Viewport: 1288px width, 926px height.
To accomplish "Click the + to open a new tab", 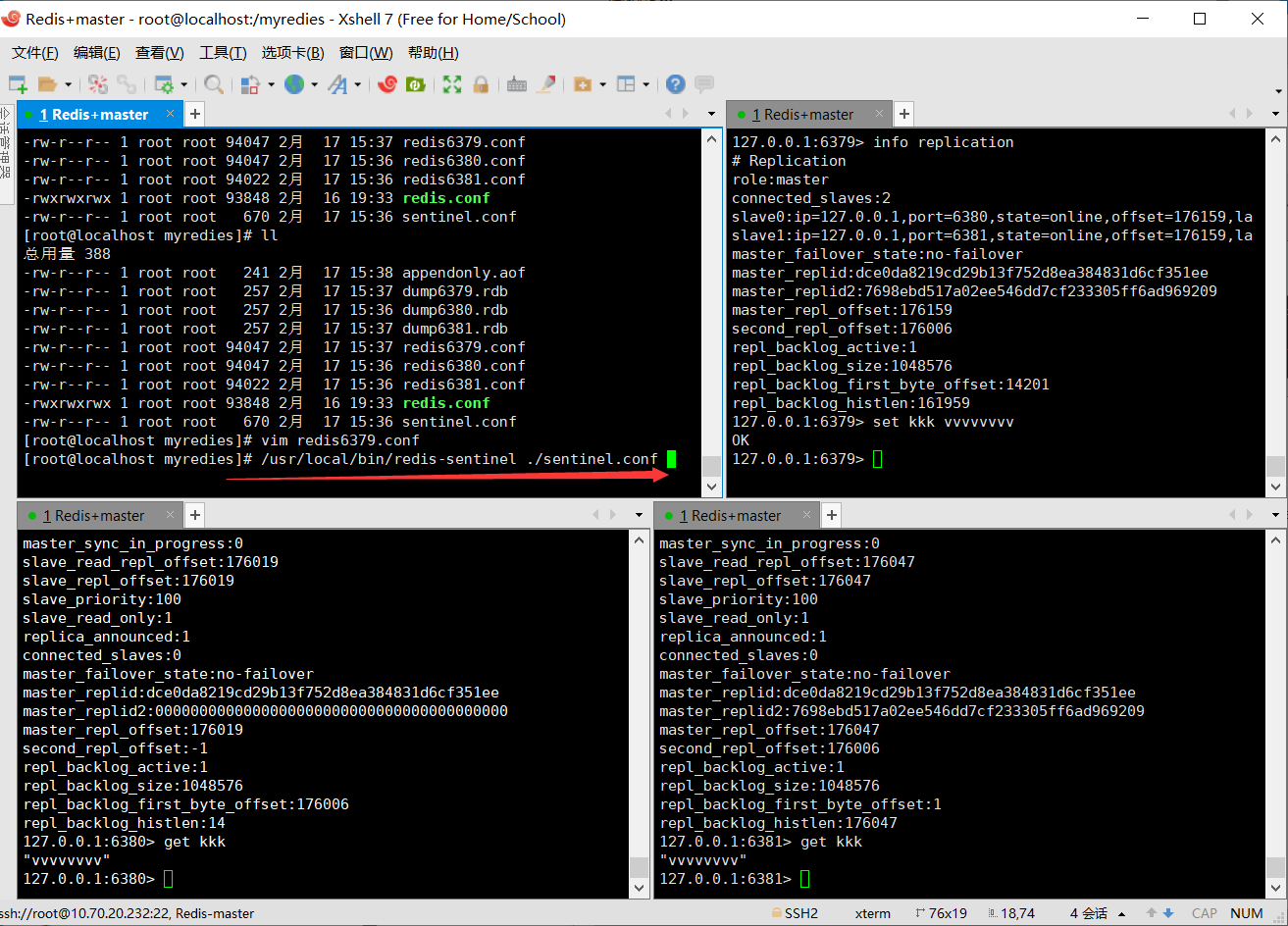I will pyautogui.click(x=193, y=114).
